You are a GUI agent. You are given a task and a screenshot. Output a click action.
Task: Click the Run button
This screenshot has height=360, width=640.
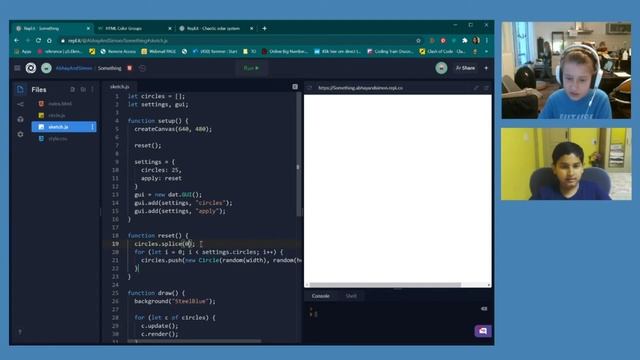(x=251, y=68)
